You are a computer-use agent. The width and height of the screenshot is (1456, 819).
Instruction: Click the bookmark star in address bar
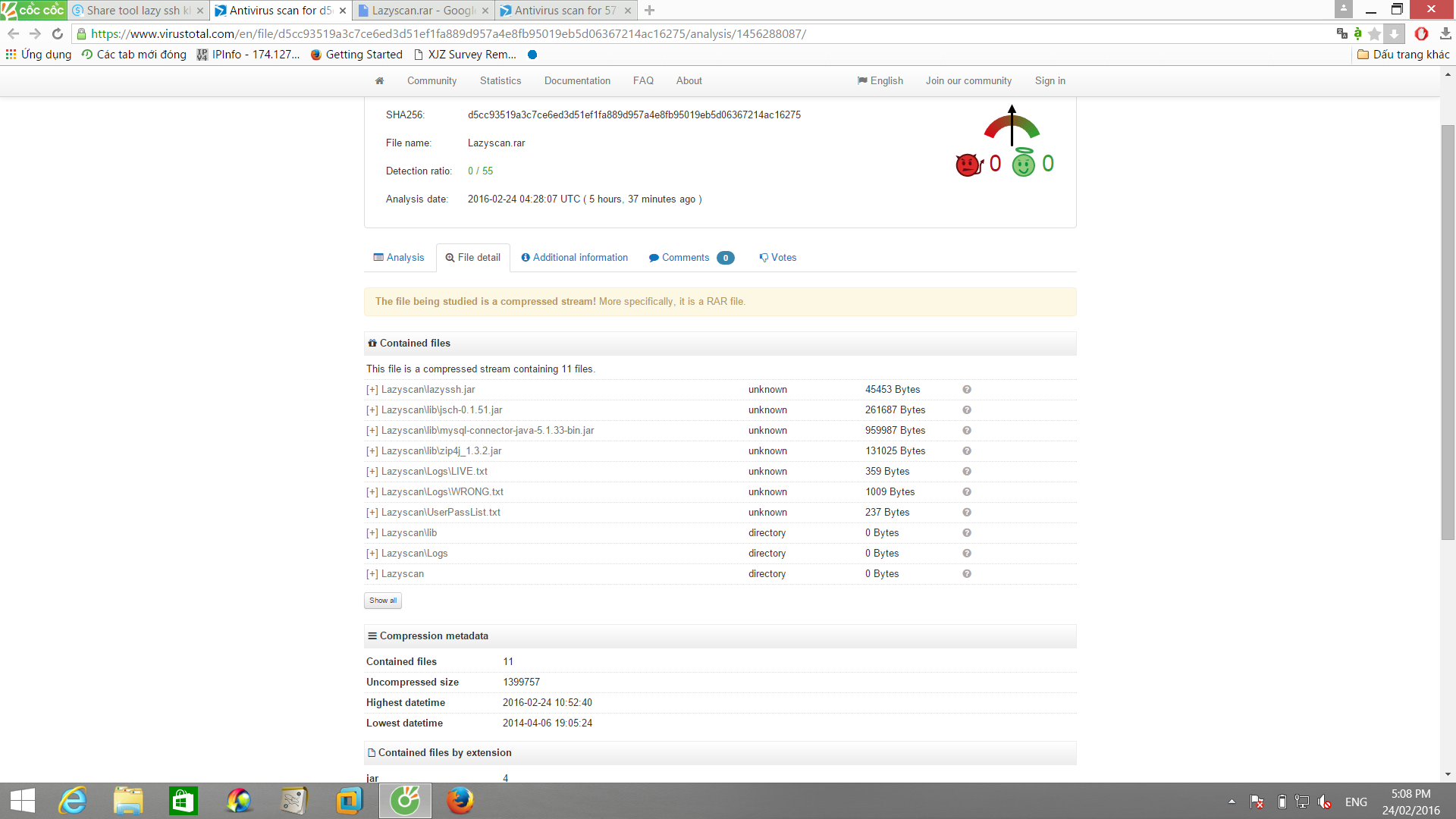click(x=1374, y=33)
